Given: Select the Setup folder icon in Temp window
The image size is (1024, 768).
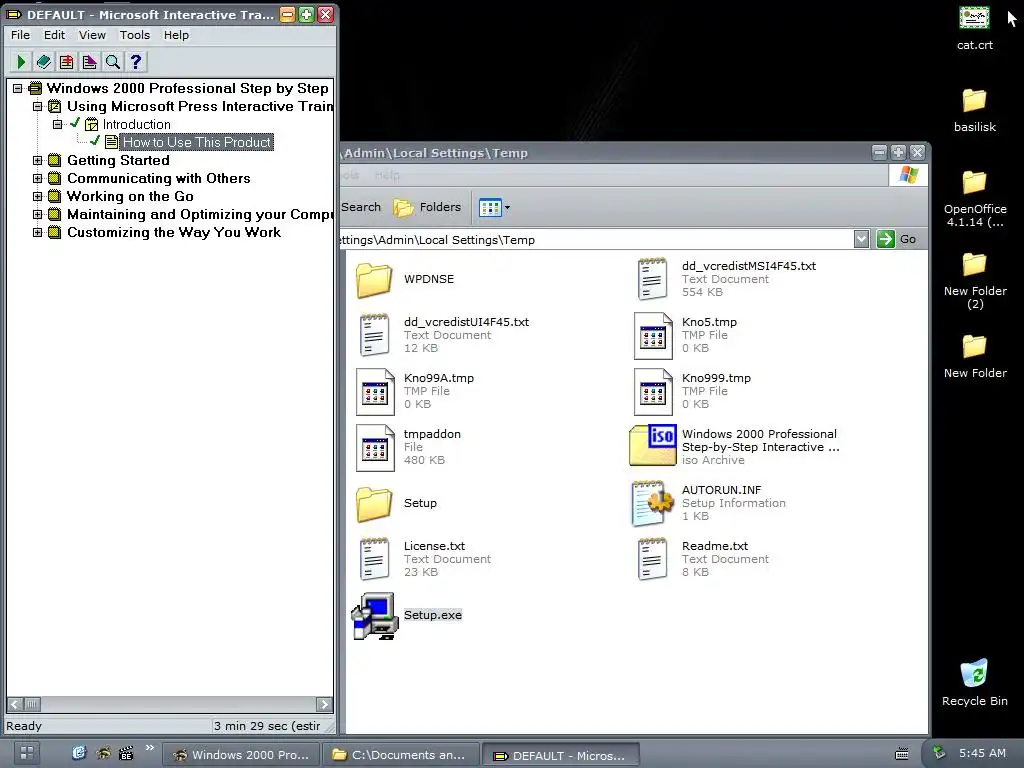Looking at the screenshot, I should (374, 504).
